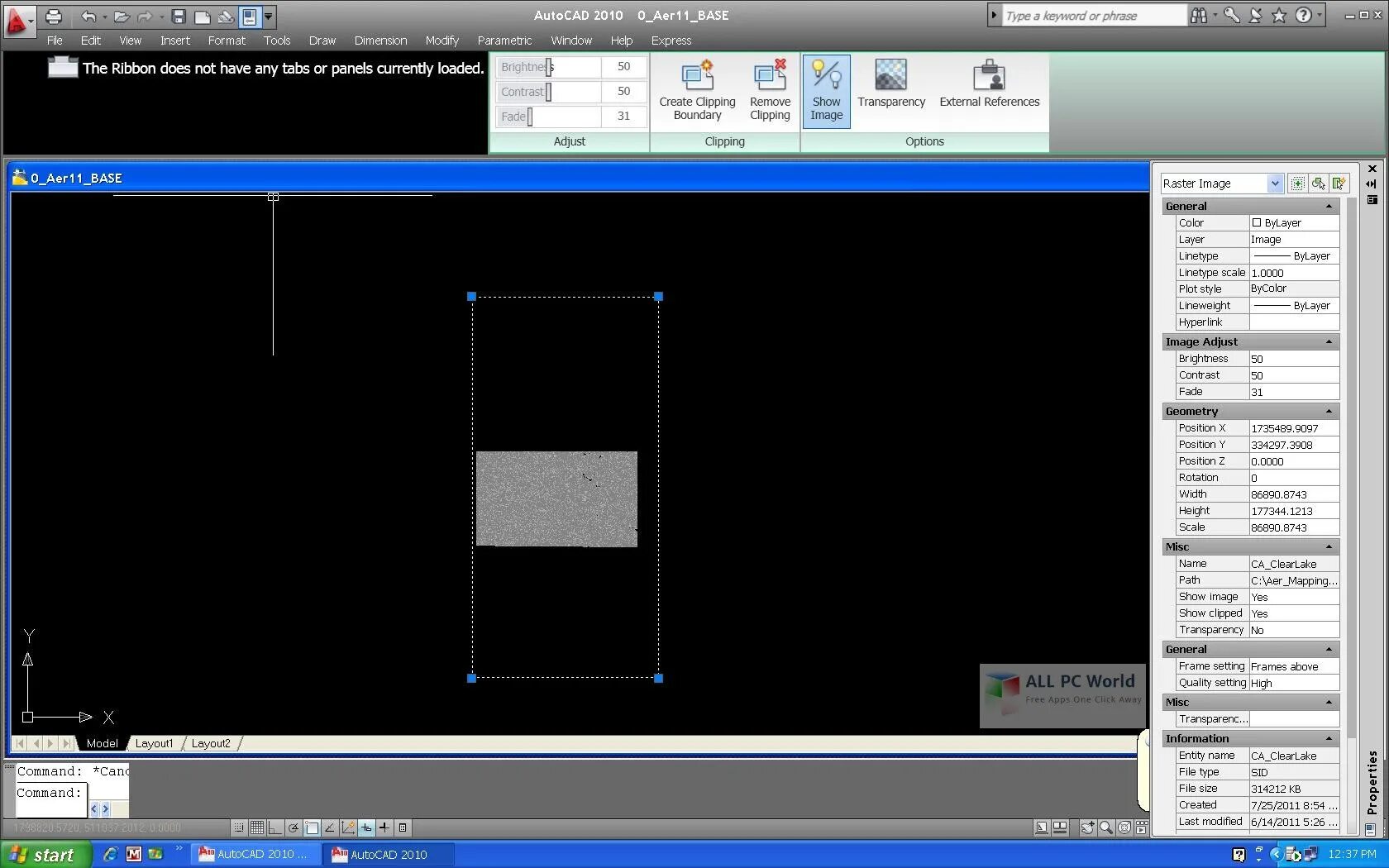Click the highlighted quick access toolbar icon
The width and height of the screenshot is (1389, 868).
point(249,16)
